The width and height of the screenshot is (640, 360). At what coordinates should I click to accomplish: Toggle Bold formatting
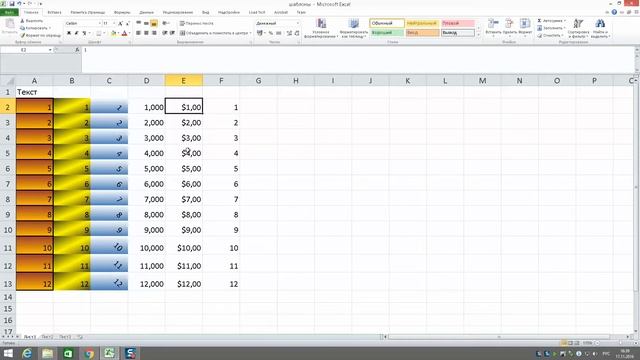(x=69, y=33)
